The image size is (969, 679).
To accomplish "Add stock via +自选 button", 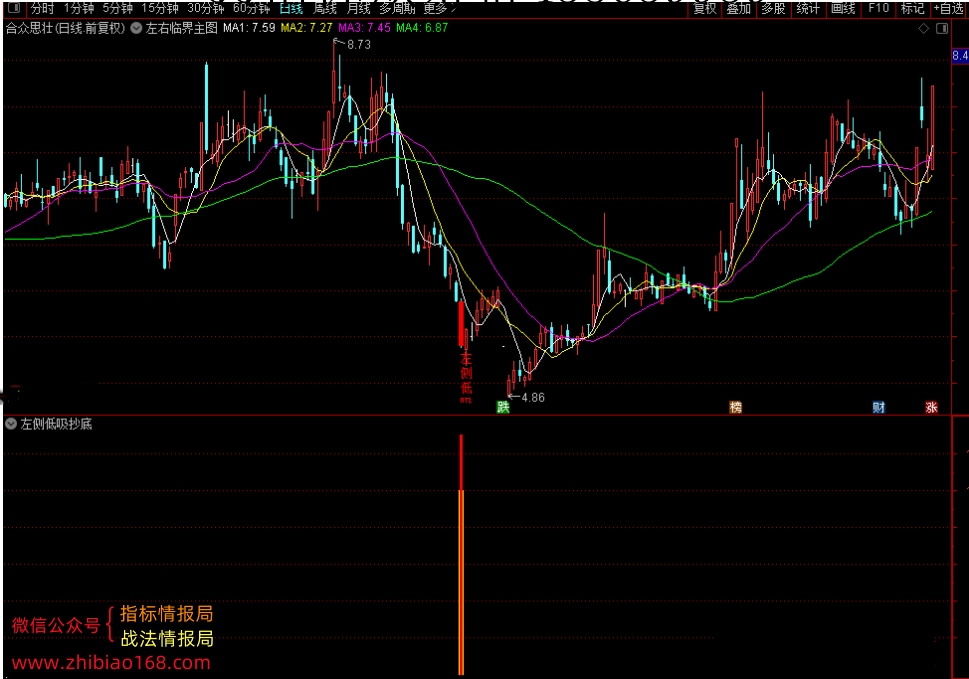I will click(949, 9).
